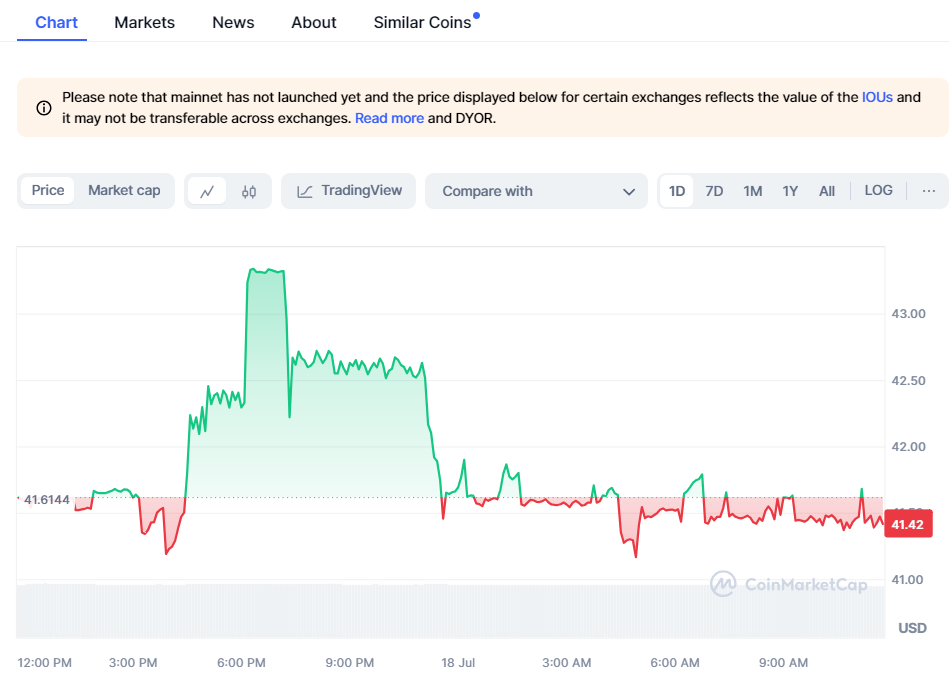Click the three-dots more options icon
Screen dimensions: 949x683
point(929,191)
